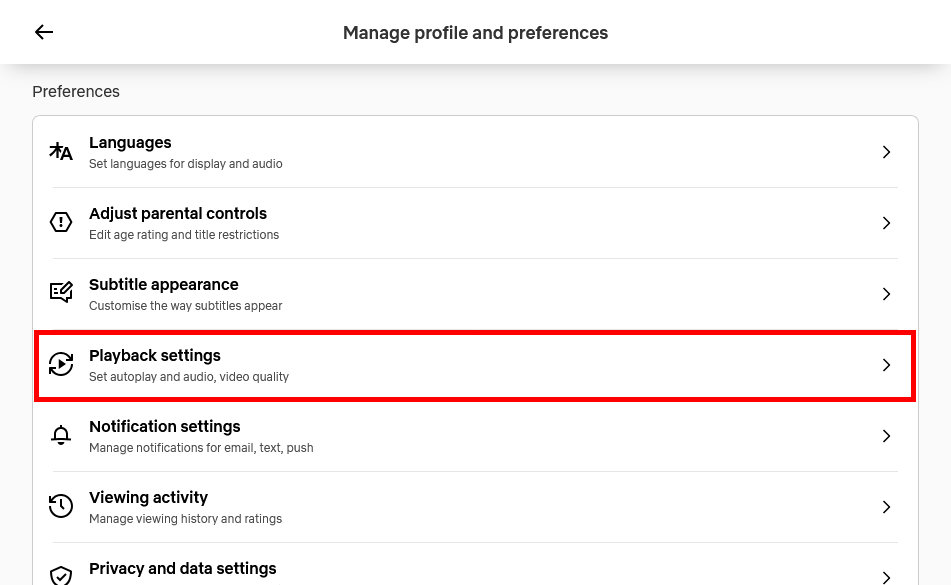Click 'Customise the way subtitles appear'
The image size is (951, 585).
coord(186,306)
